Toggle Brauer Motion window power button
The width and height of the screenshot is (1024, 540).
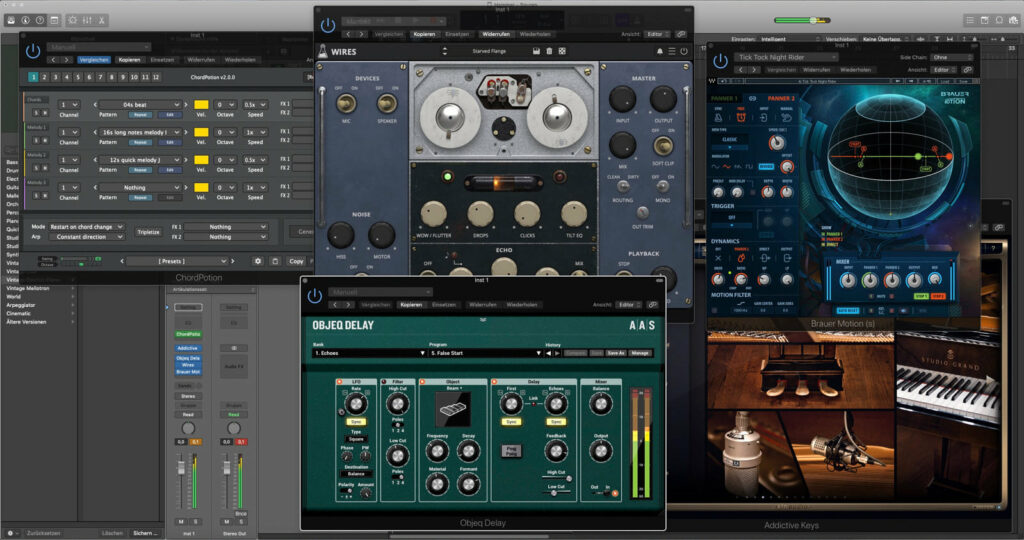coord(720,61)
